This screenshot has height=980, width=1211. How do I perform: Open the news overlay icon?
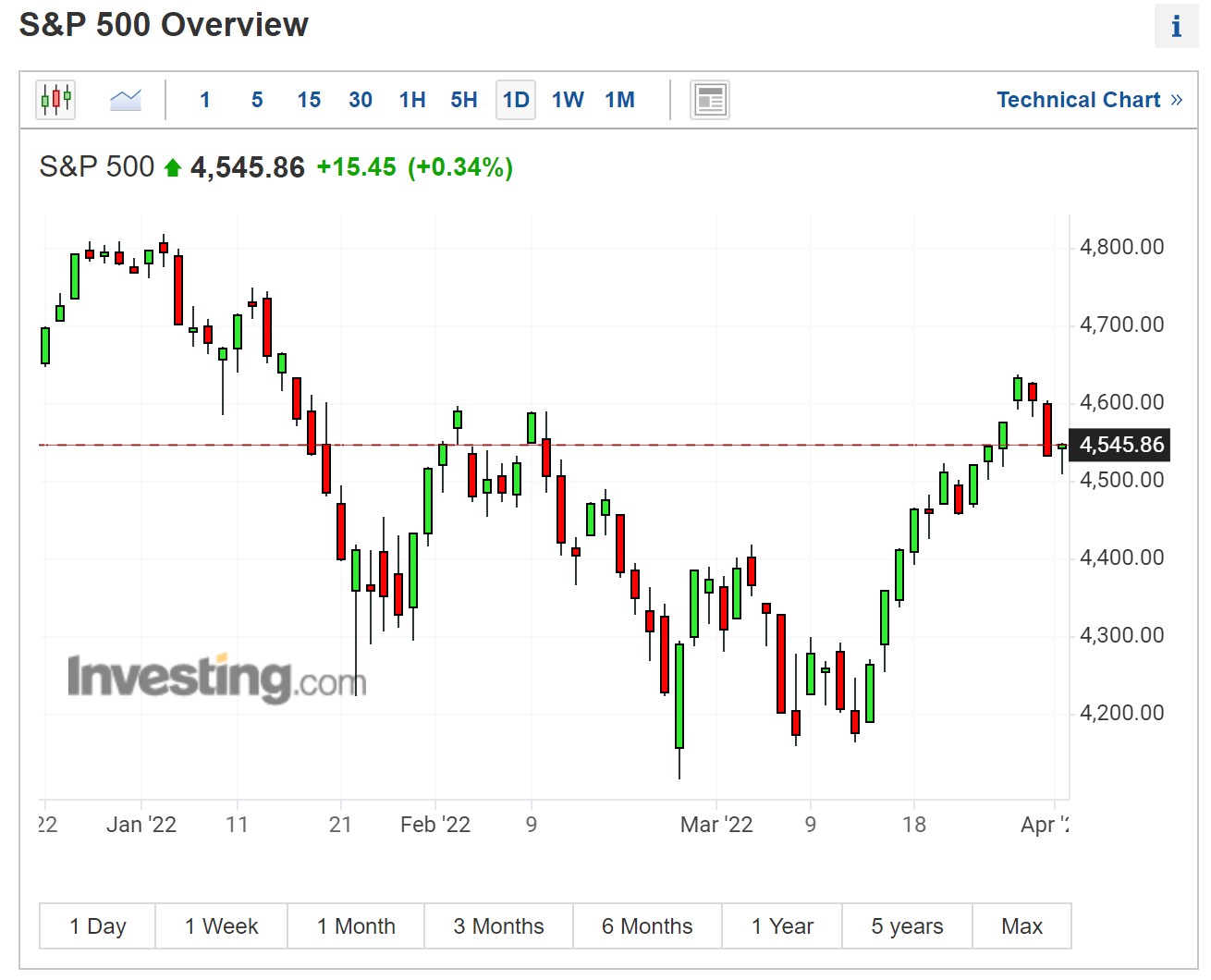(709, 100)
